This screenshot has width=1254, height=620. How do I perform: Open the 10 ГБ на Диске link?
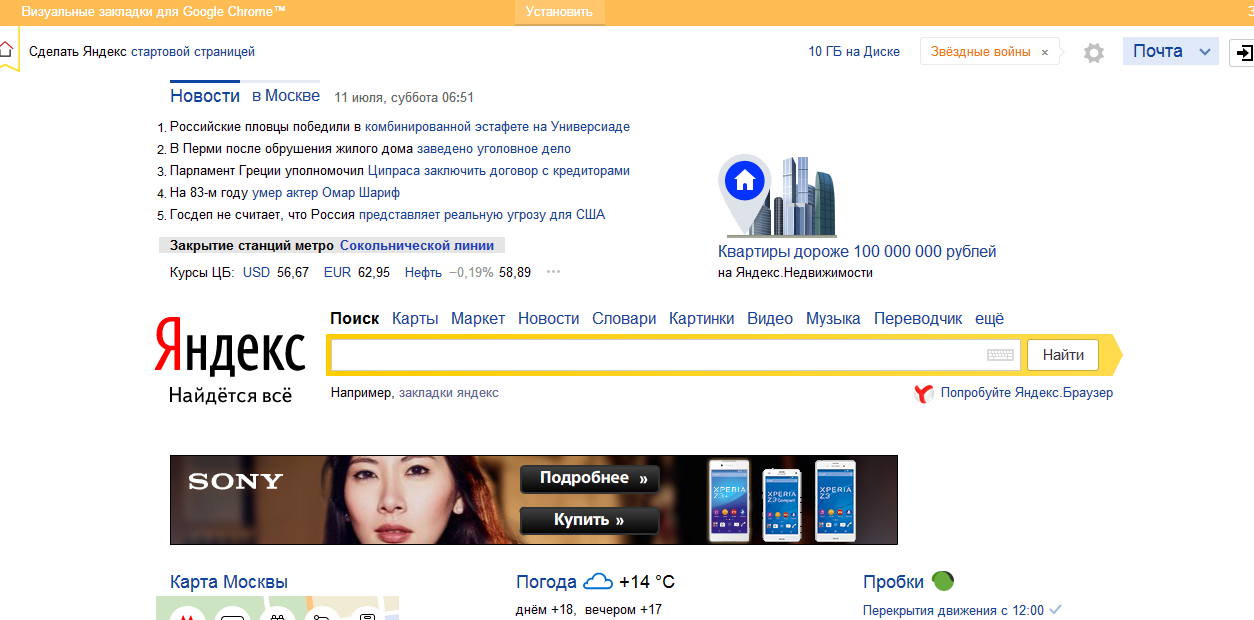coord(854,52)
